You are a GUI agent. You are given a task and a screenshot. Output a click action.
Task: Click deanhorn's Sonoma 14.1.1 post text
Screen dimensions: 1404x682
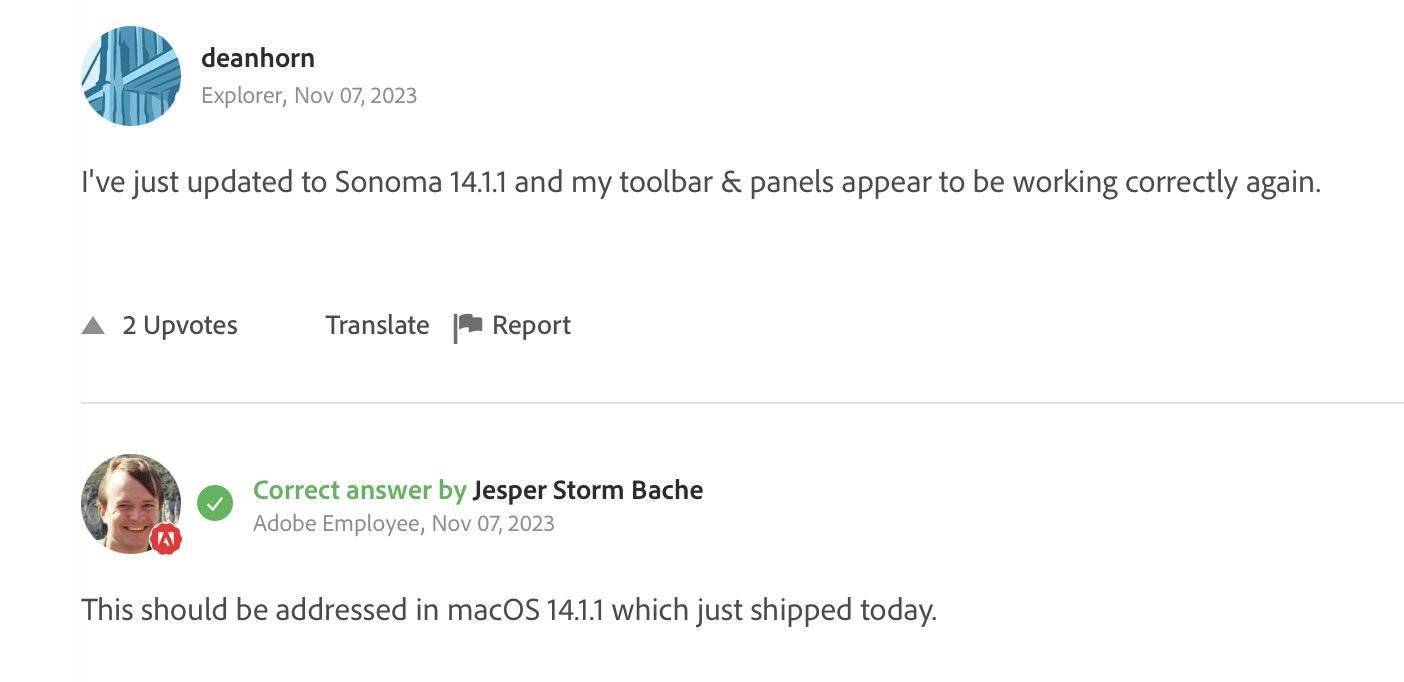click(x=701, y=183)
